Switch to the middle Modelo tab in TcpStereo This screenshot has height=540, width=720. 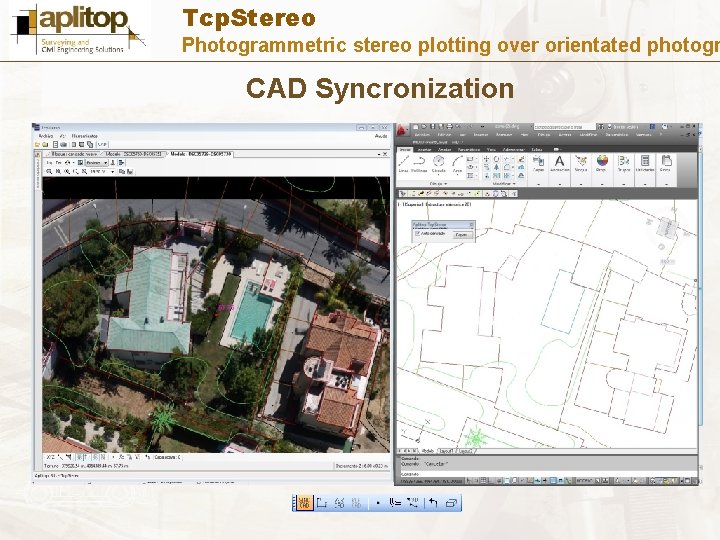coord(133,154)
